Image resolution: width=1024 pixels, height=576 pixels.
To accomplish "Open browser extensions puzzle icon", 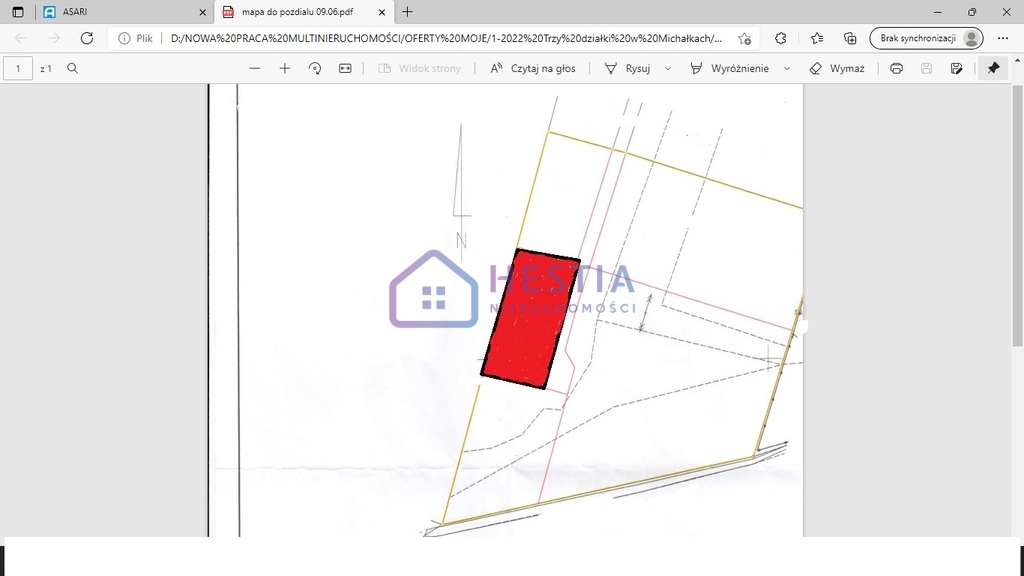I will (781, 38).
